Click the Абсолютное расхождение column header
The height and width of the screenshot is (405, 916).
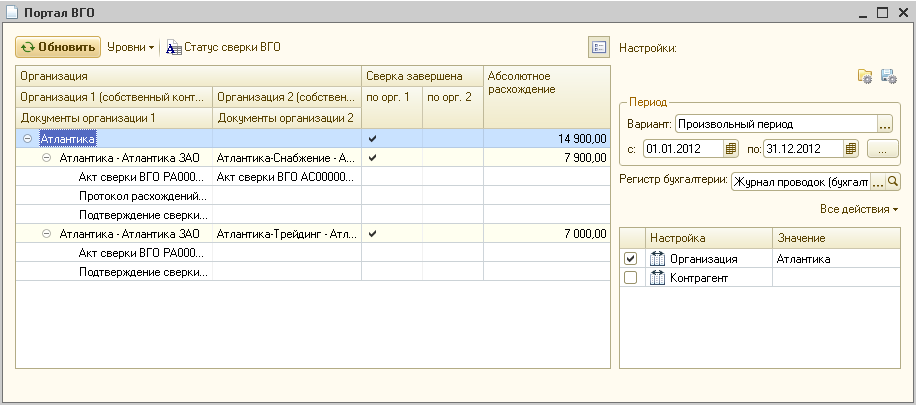tap(546, 83)
